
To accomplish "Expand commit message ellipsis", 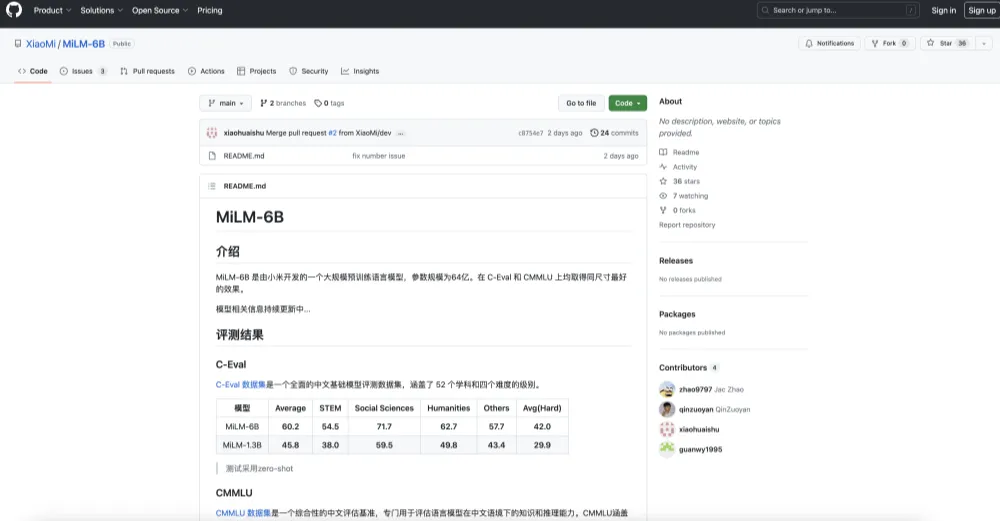I will coord(401,133).
